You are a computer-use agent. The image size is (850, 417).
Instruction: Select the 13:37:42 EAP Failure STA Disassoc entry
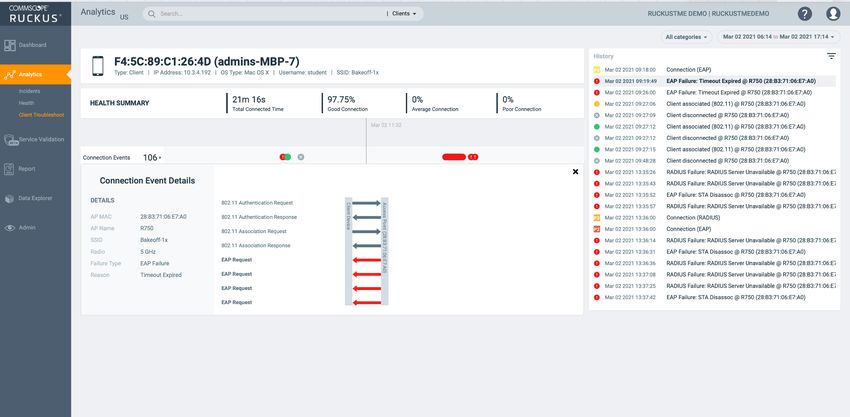[714, 297]
